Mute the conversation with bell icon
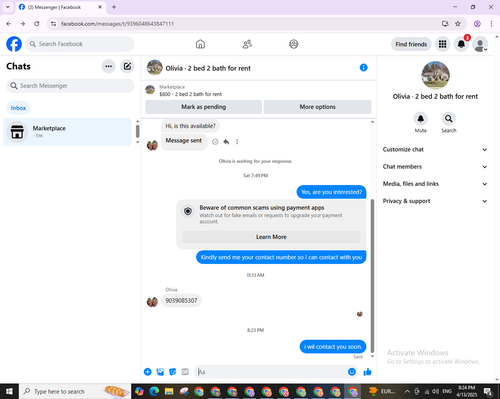The width and height of the screenshot is (500, 399). click(421, 119)
